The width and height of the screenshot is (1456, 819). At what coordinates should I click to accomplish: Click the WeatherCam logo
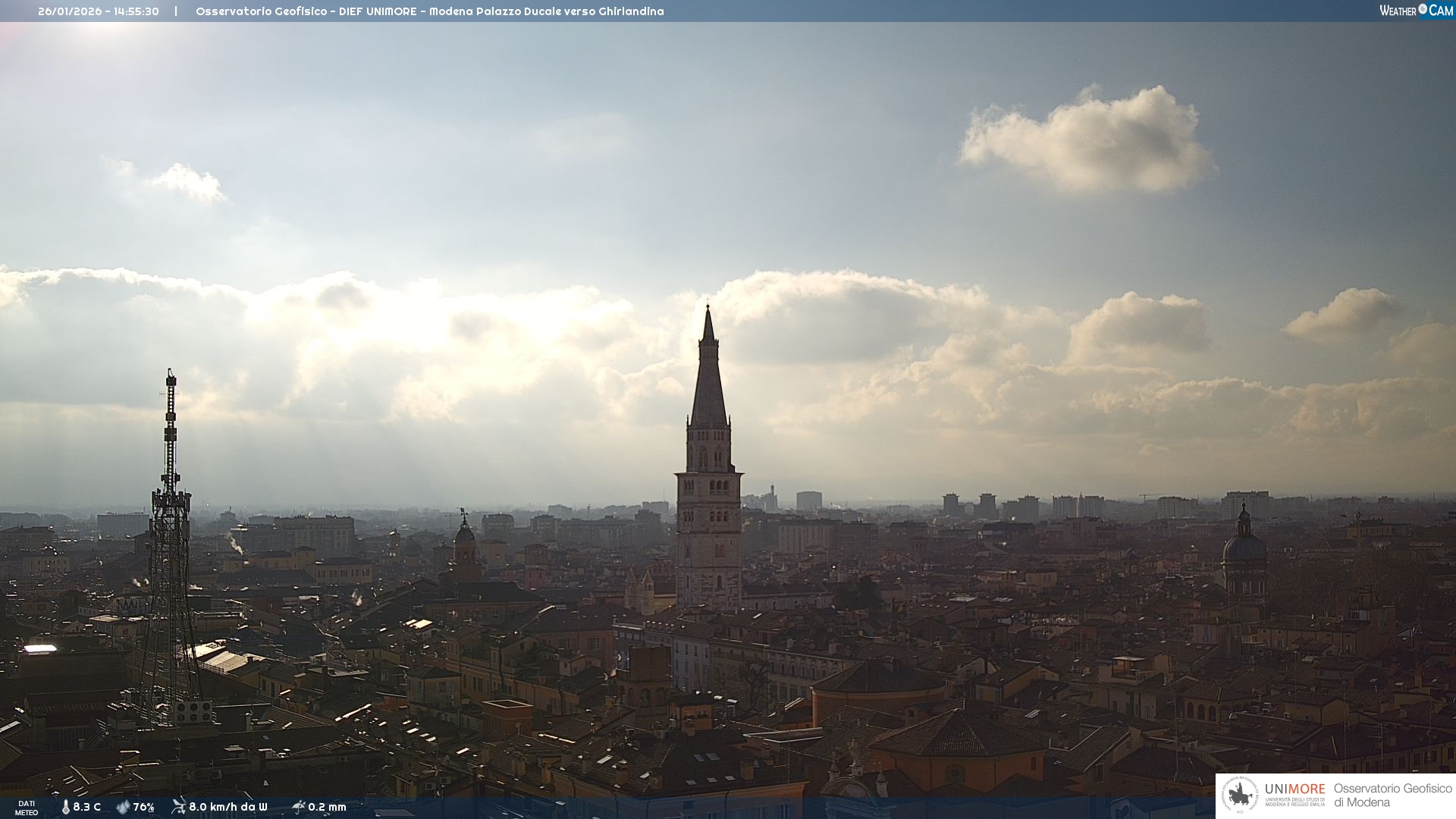[1416, 11]
